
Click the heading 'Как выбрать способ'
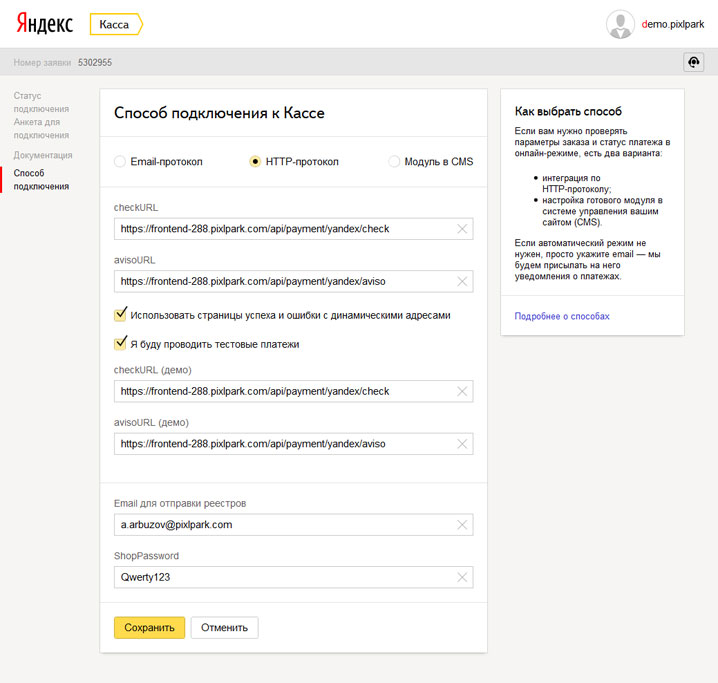tap(568, 111)
